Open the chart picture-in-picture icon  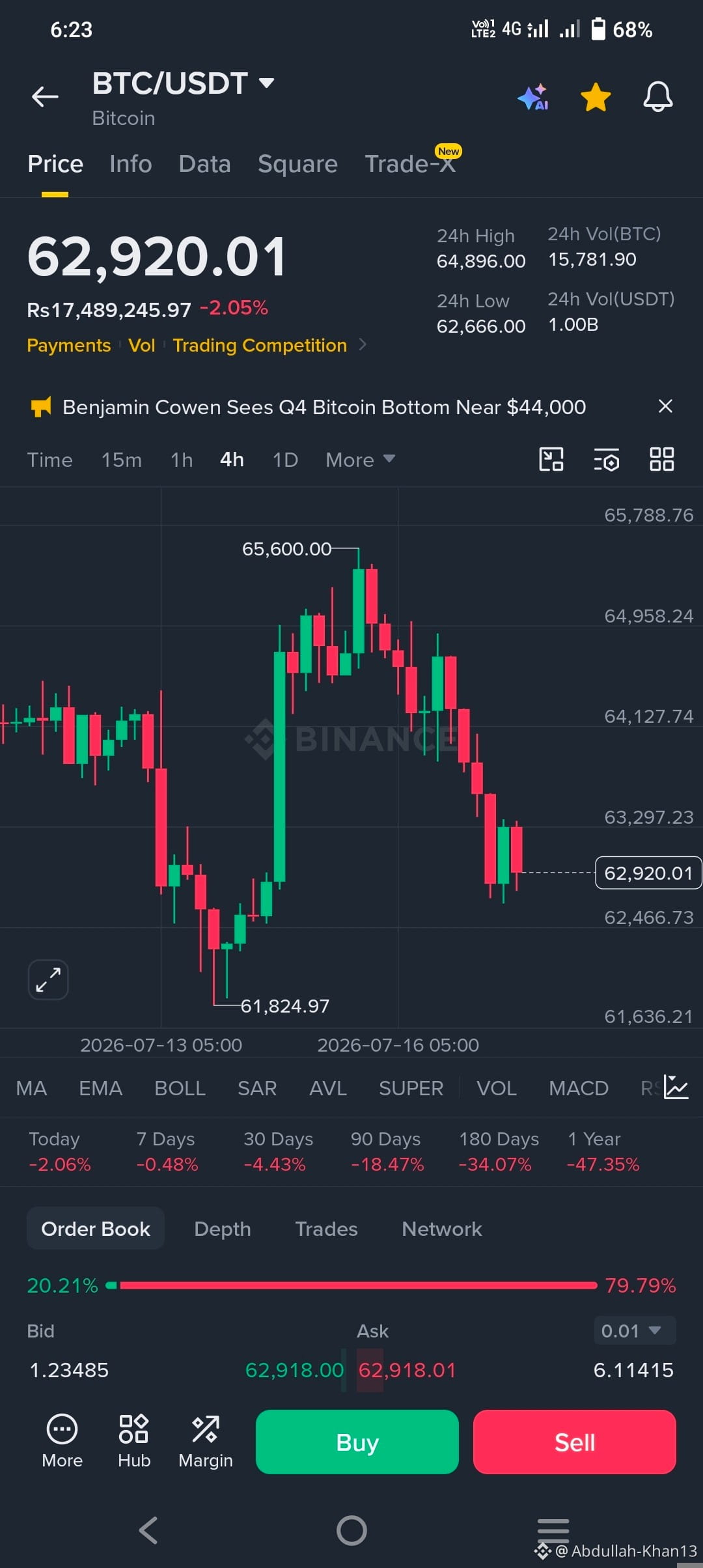coord(551,459)
